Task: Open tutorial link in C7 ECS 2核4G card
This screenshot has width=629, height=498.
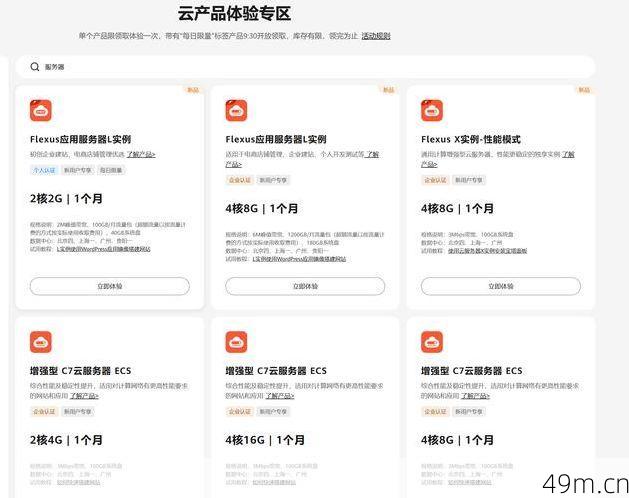Action: [x=78, y=482]
